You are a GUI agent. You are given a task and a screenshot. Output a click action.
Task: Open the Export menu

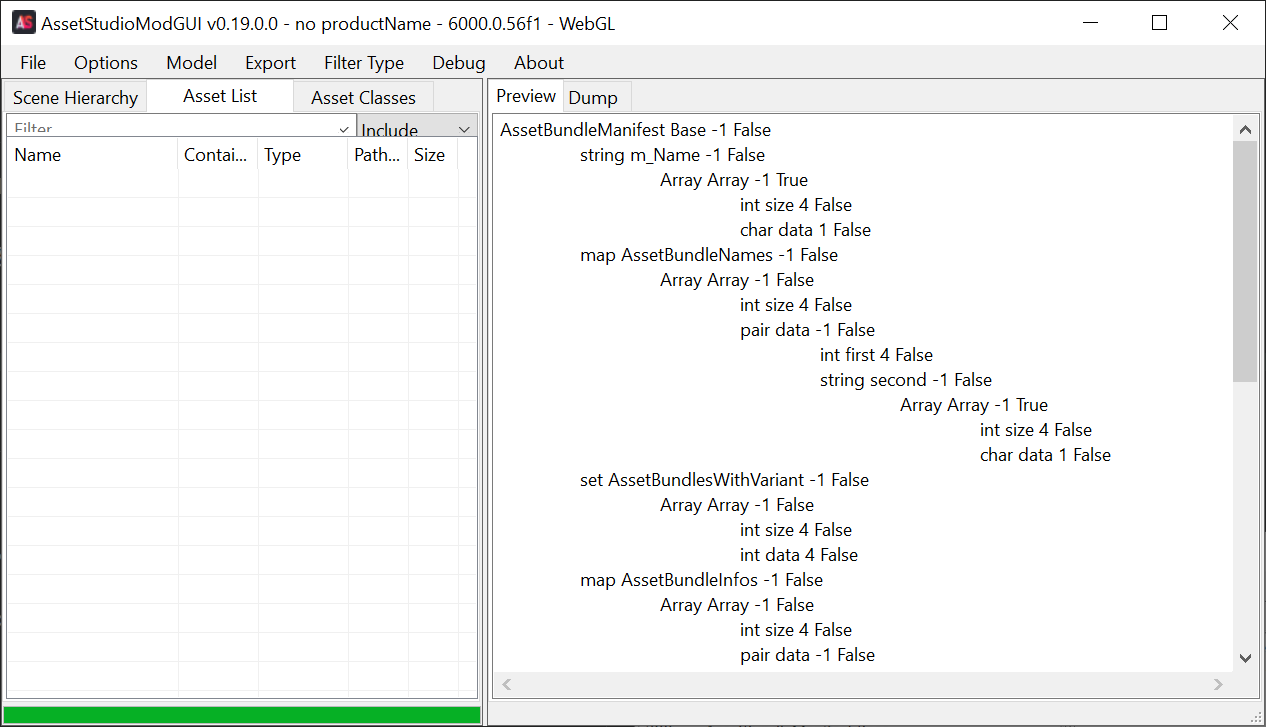pos(270,63)
